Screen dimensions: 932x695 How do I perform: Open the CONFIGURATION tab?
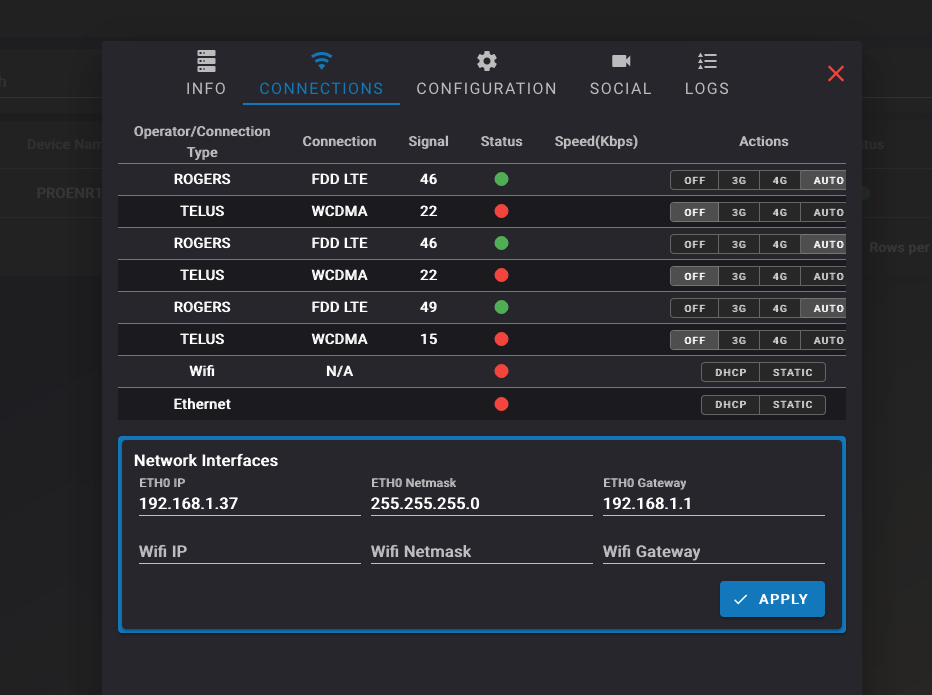486,73
